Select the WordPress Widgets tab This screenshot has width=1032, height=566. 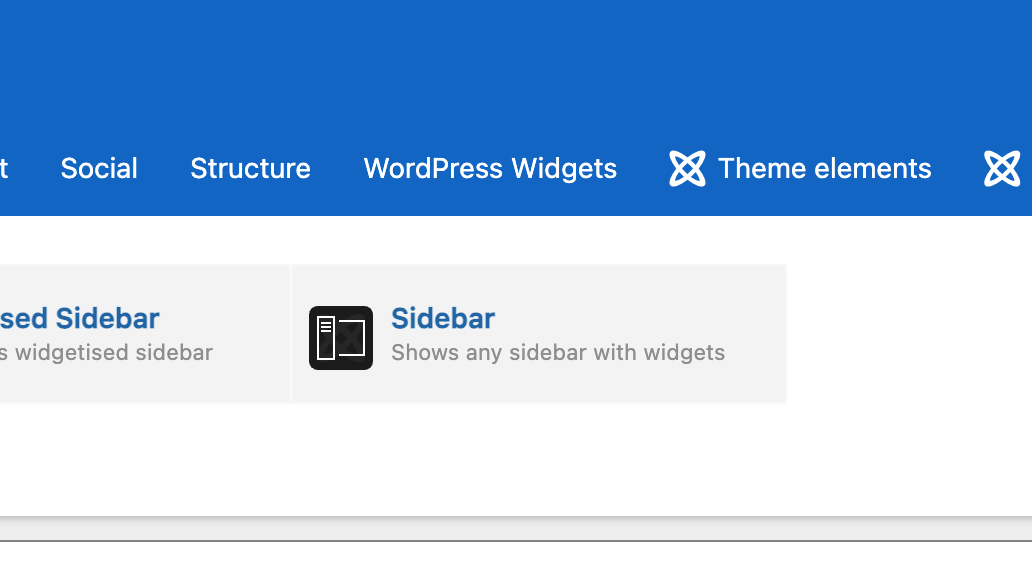click(490, 168)
